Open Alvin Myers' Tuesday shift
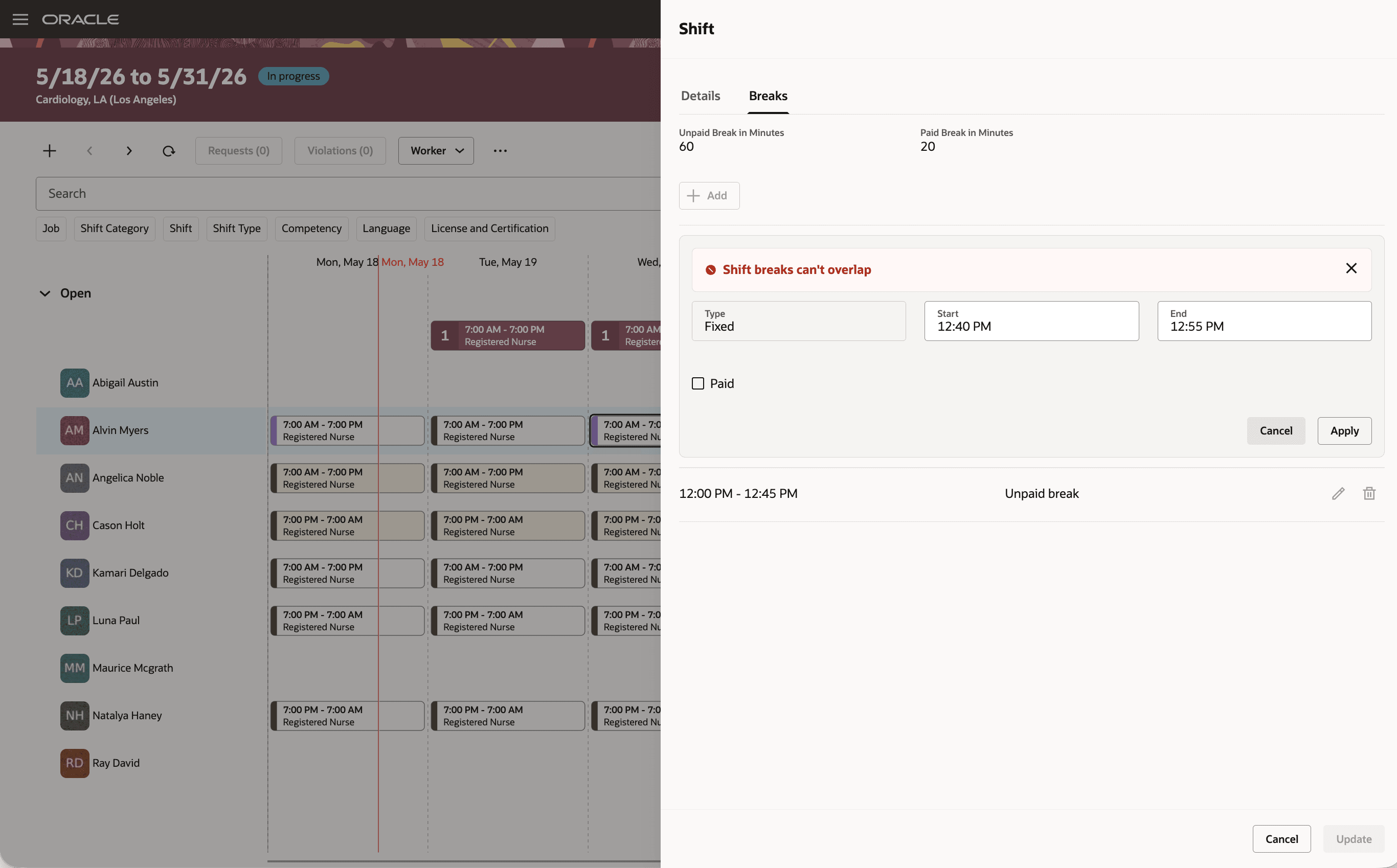This screenshot has width=1397, height=868. [508, 430]
